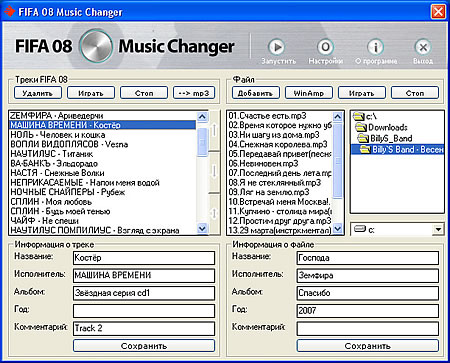The image size is (450, 363).
Task: Click the WinAmp button
Action: tap(309, 93)
